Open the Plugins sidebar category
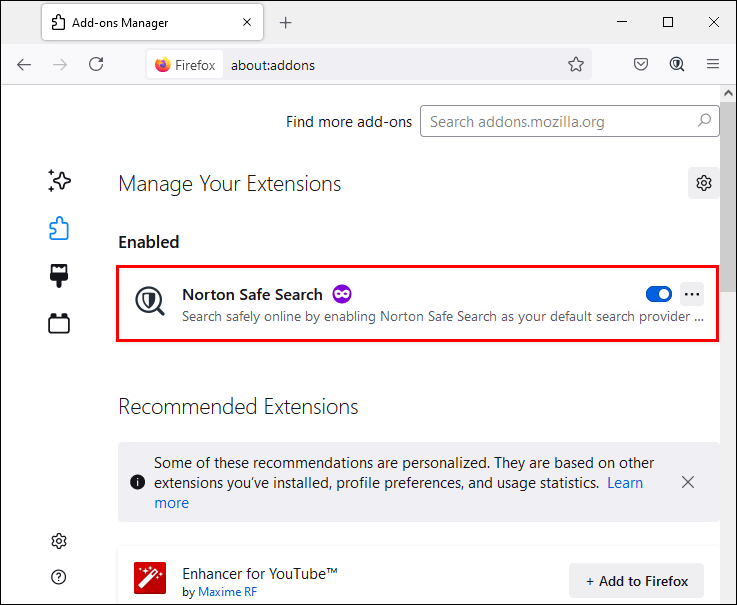The width and height of the screenshot is (737, 605). coord(59,324)
